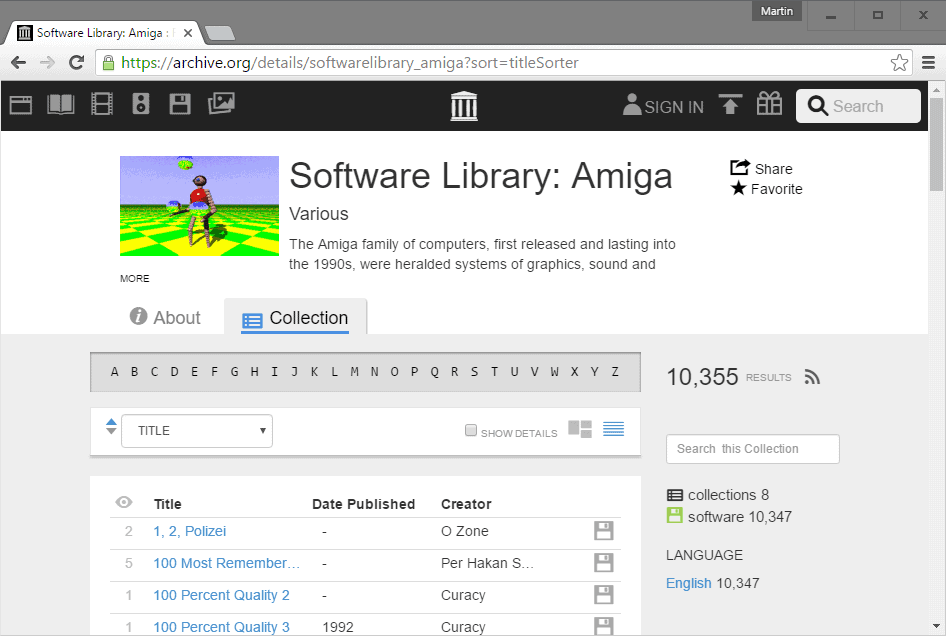
Task: Click the collections 8 filter entry
Action: coord(718,495)
